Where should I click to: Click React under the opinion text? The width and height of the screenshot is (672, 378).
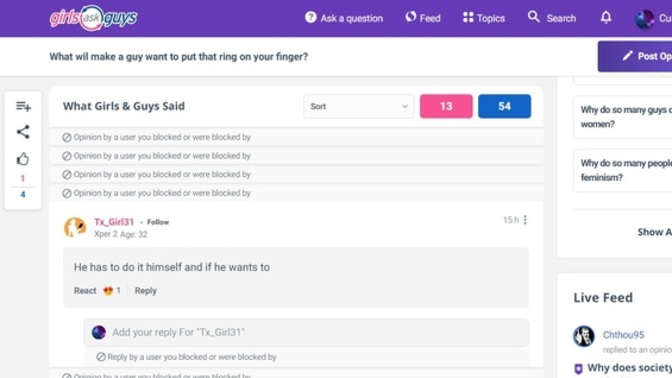[x=85, y=291]
